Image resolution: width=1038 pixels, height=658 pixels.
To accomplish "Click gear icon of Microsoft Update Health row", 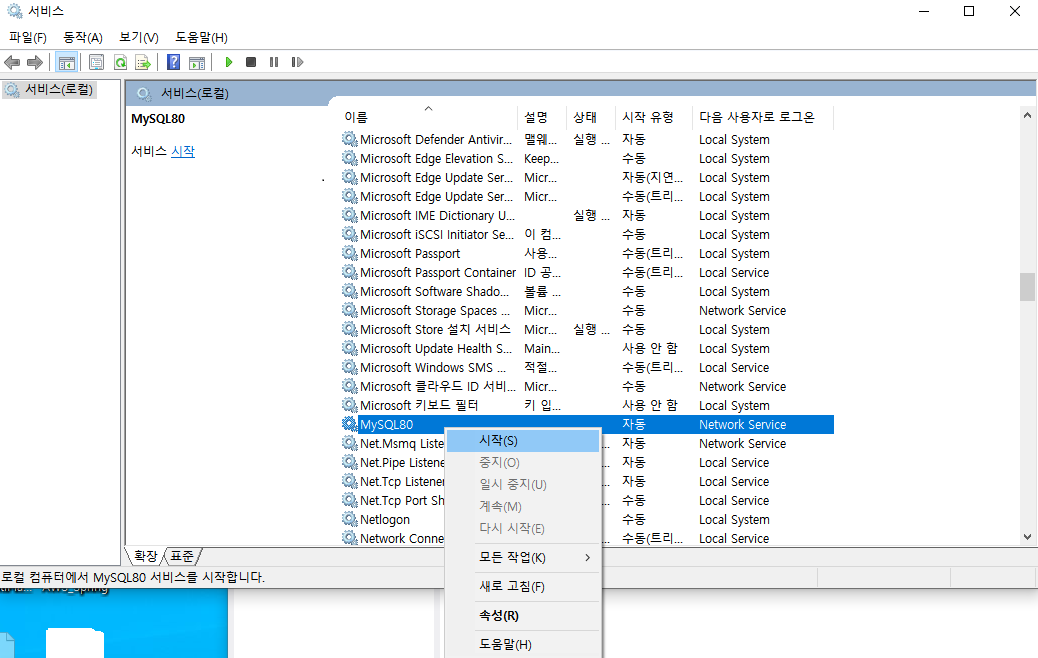I will coord(350,348).
